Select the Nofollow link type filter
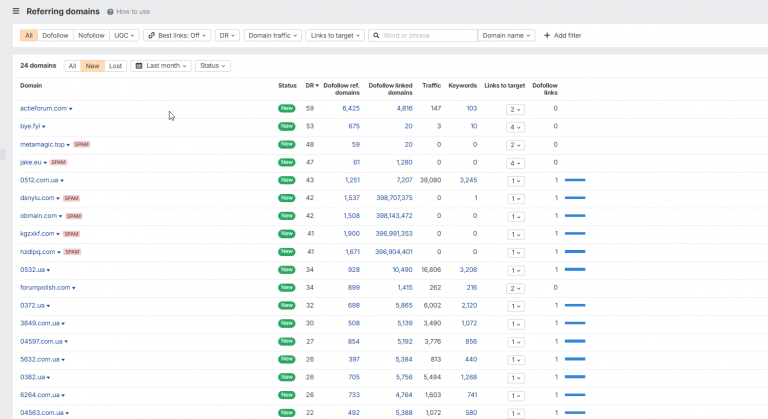The width and height of the screenshot is (768, 419). point(91,35)
